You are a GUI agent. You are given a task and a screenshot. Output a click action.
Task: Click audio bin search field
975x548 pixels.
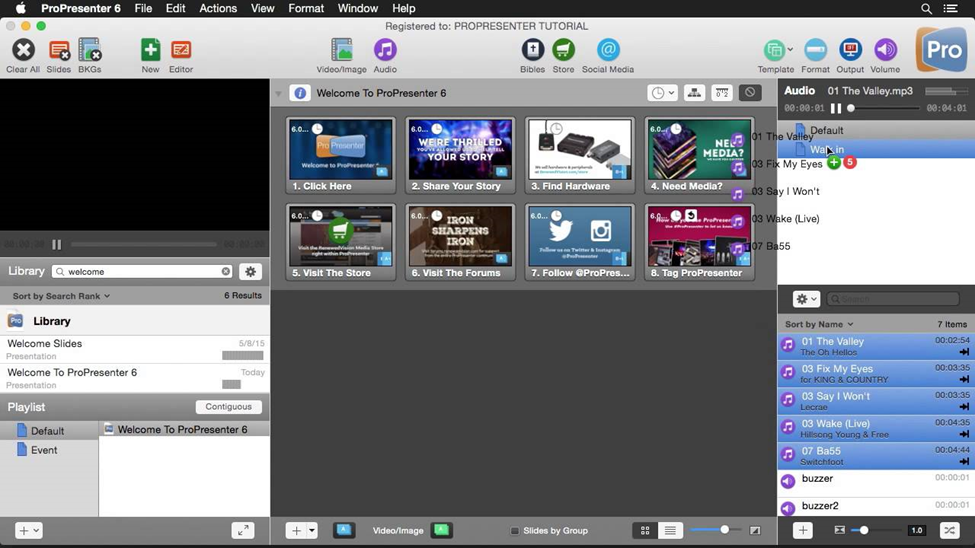click(893, 299)
